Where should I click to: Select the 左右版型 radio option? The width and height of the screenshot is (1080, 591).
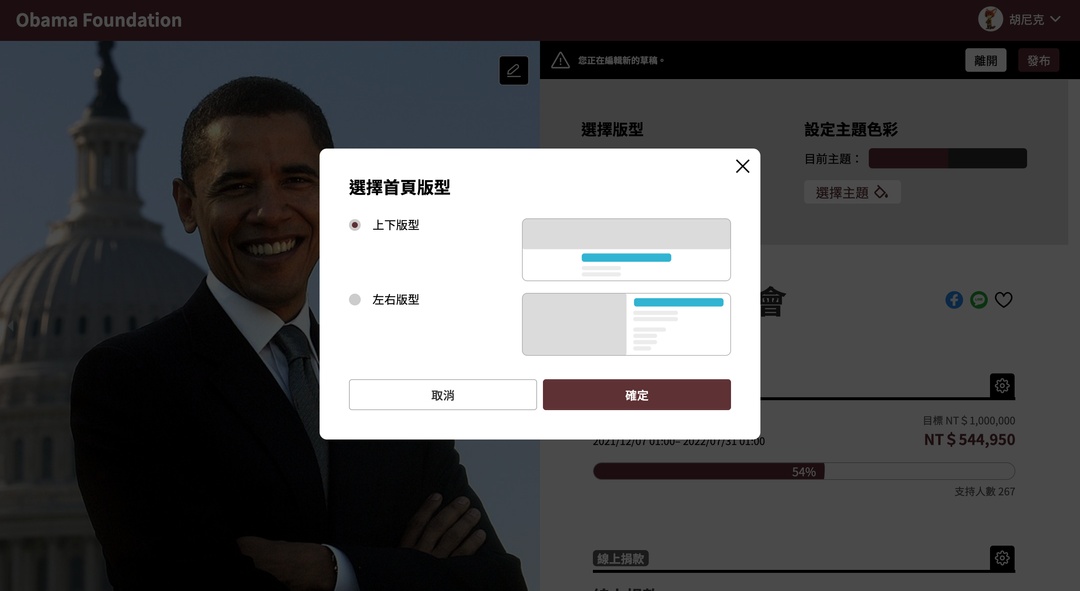pyautogui.click(x=355, y=300)
